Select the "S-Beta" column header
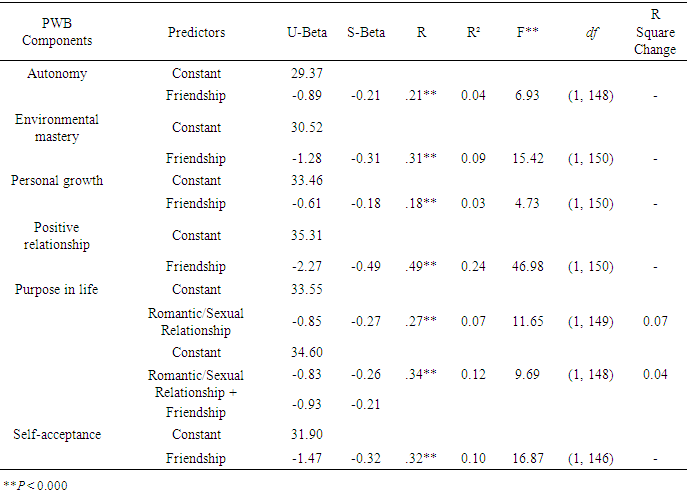Image resolution: width=689 pixels, height=494 pixels. (x=366, y=32)
